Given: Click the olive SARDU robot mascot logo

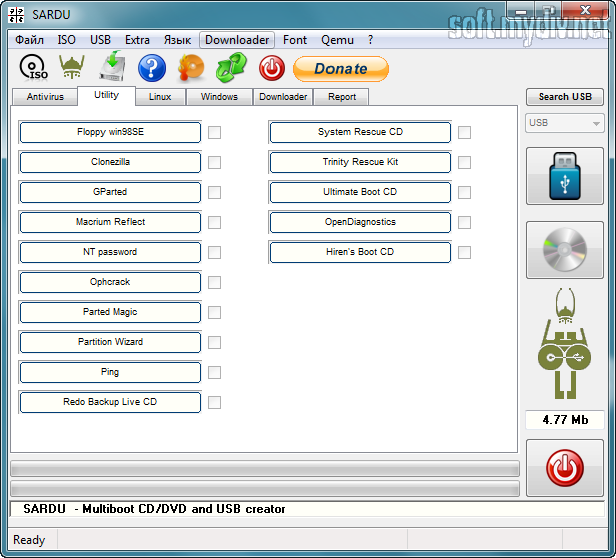Looking at the screenshot, I should coord(565,343).
